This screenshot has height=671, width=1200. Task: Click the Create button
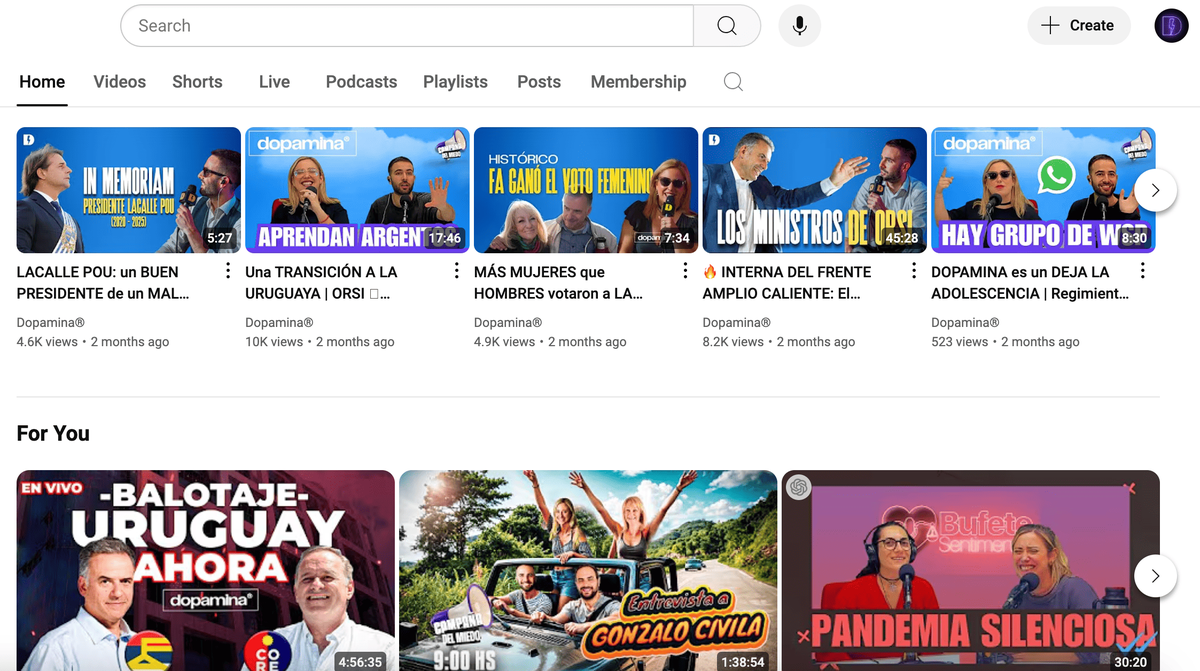1078,26
